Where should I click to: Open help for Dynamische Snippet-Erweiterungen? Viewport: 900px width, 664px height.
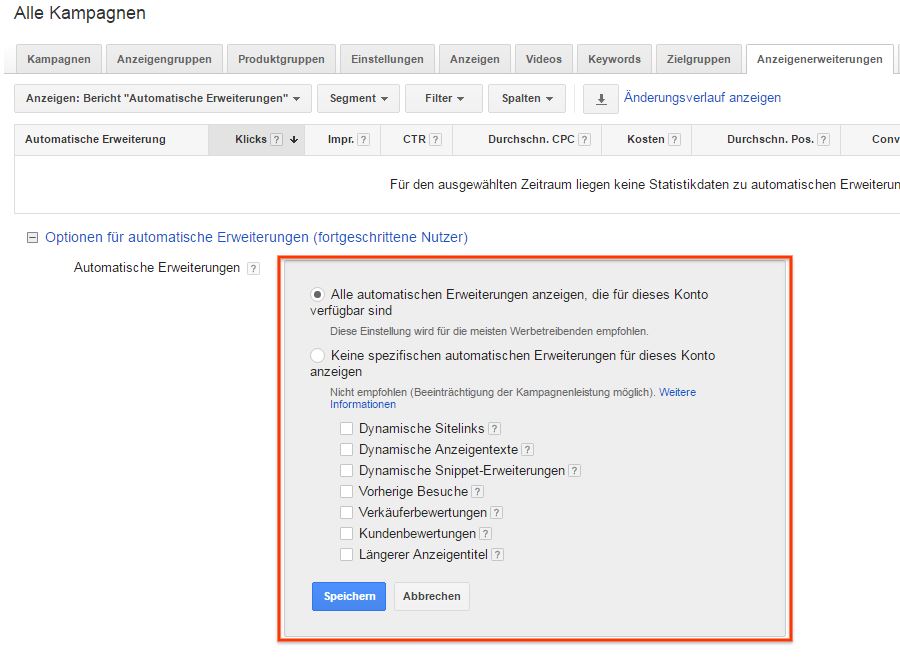pyautogui.click(x=574, y=471)
